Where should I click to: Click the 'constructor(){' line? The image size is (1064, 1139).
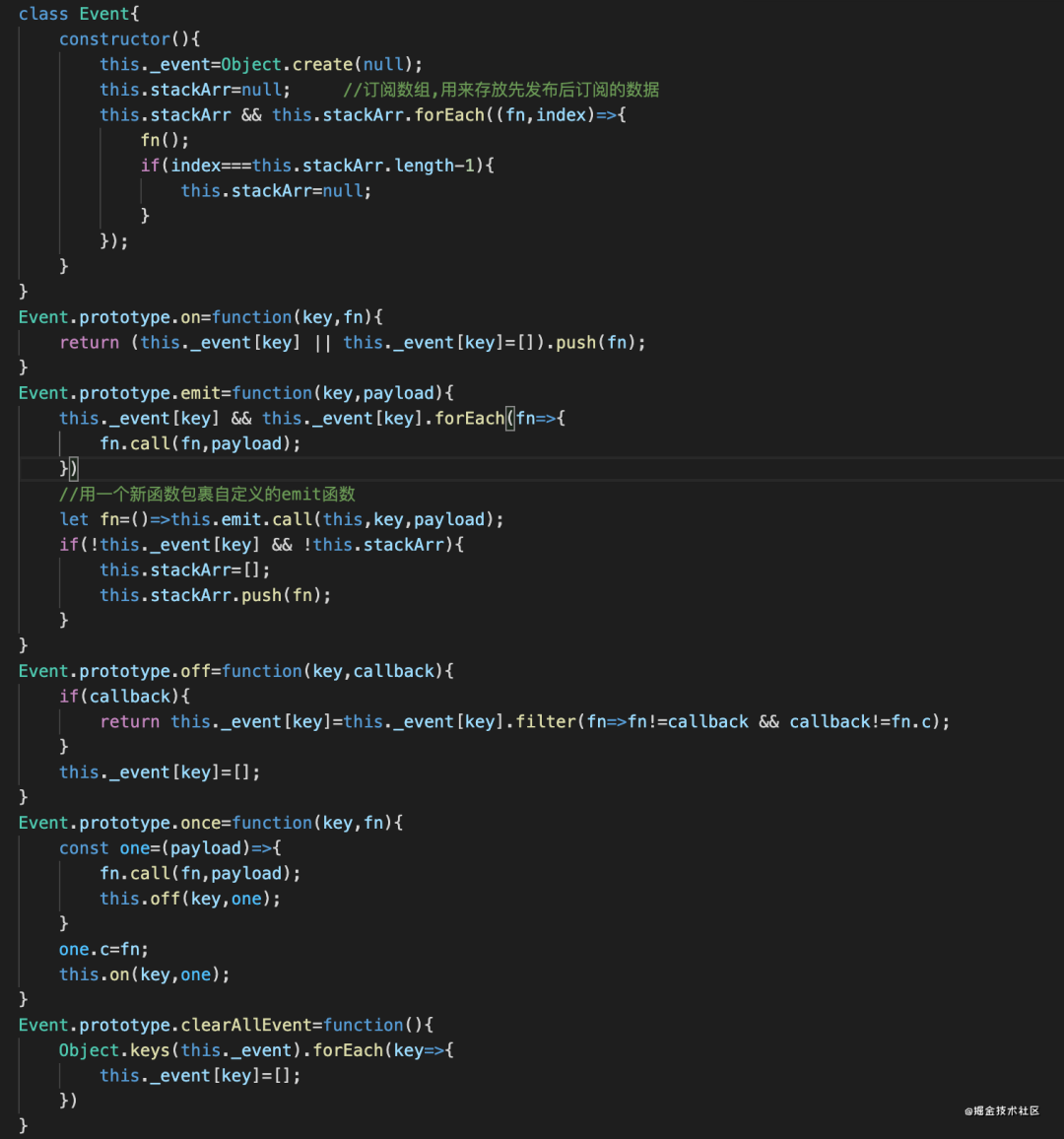click(129, 39)
